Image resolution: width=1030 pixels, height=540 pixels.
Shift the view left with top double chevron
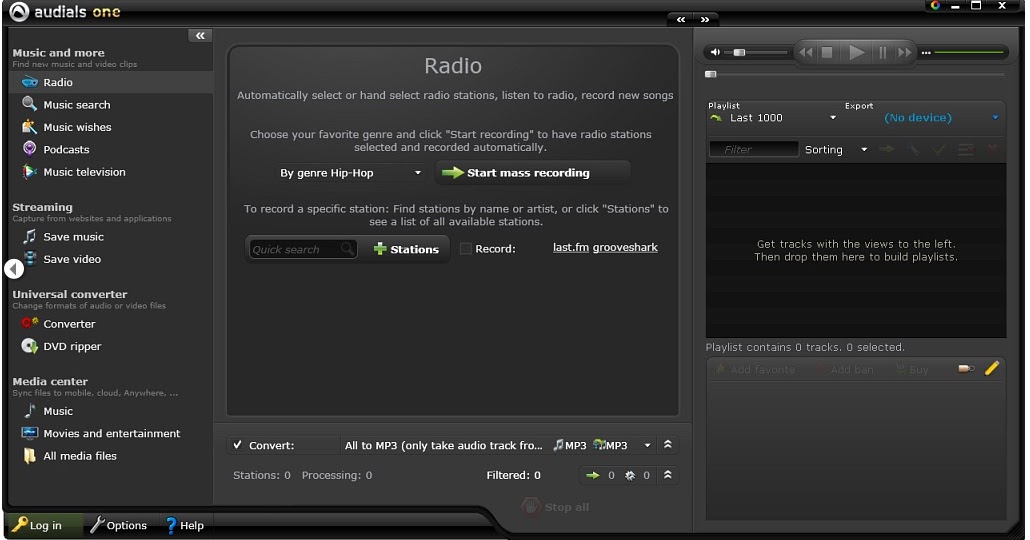[681, 20]
